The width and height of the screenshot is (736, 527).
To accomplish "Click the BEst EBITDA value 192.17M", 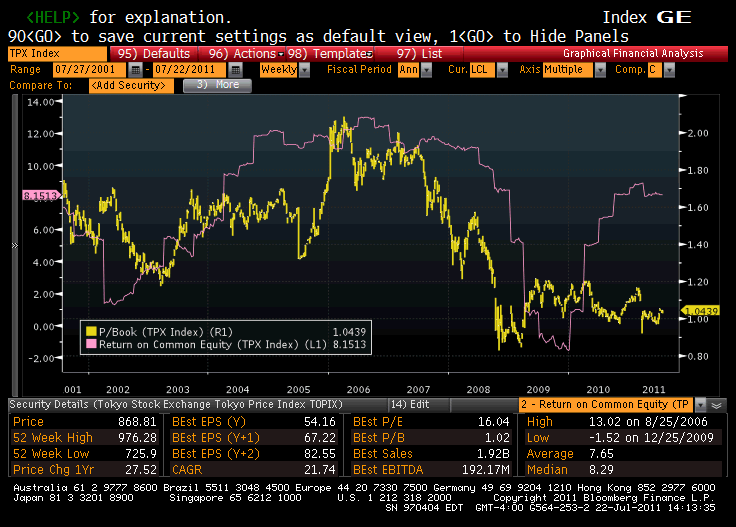I will 486,470.
